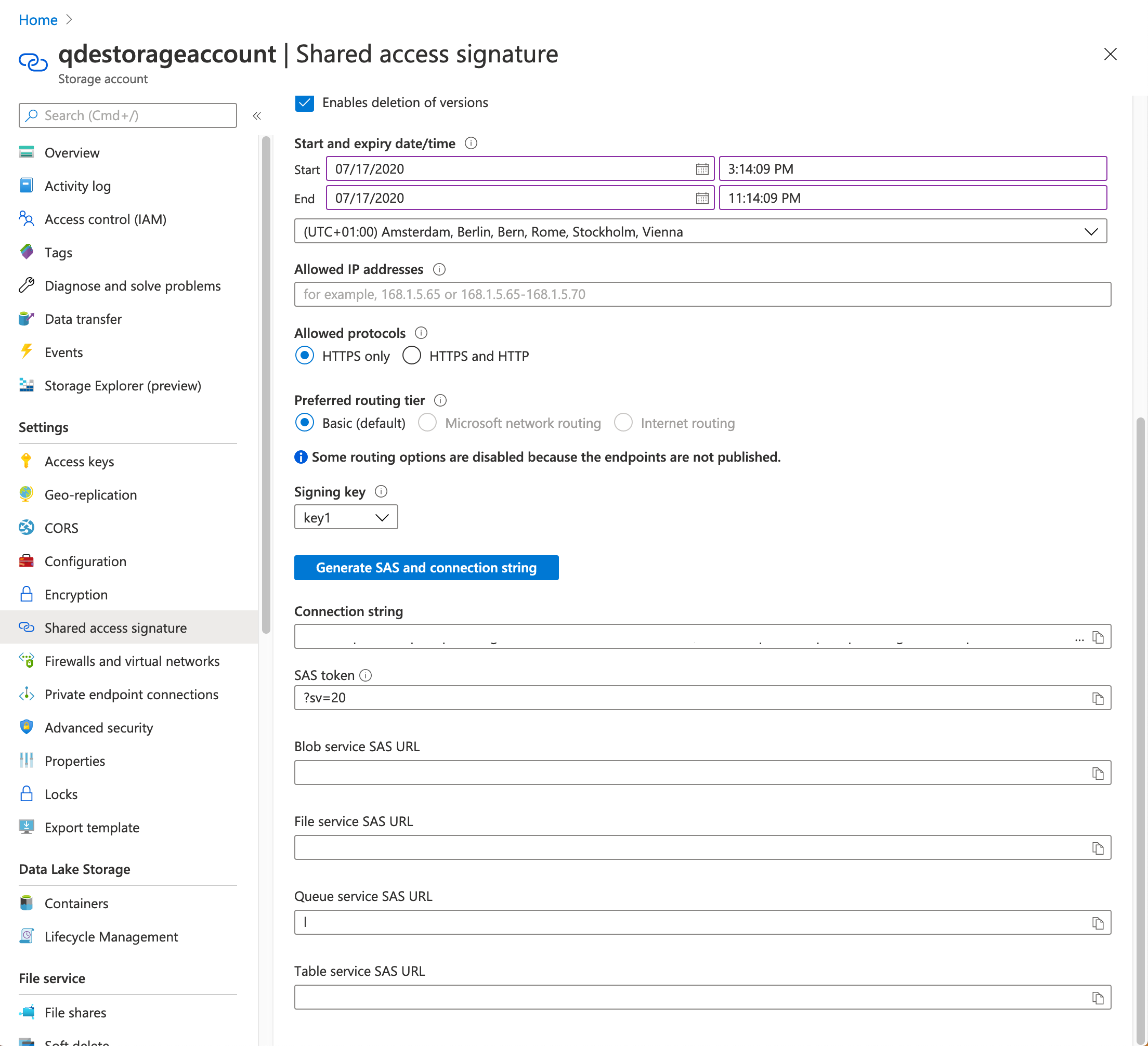Copy the SAS token value

pos(1098,698)
